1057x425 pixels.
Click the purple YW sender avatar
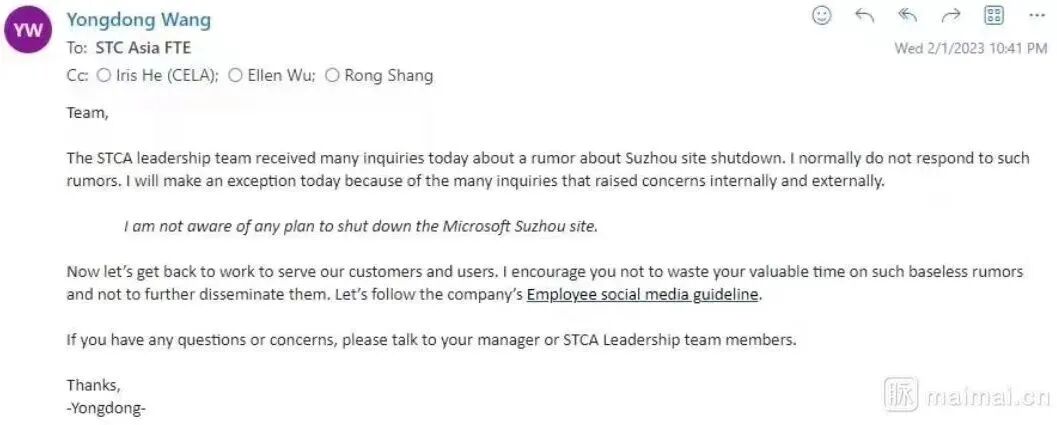pyautogui.click(x=29, y=30)
